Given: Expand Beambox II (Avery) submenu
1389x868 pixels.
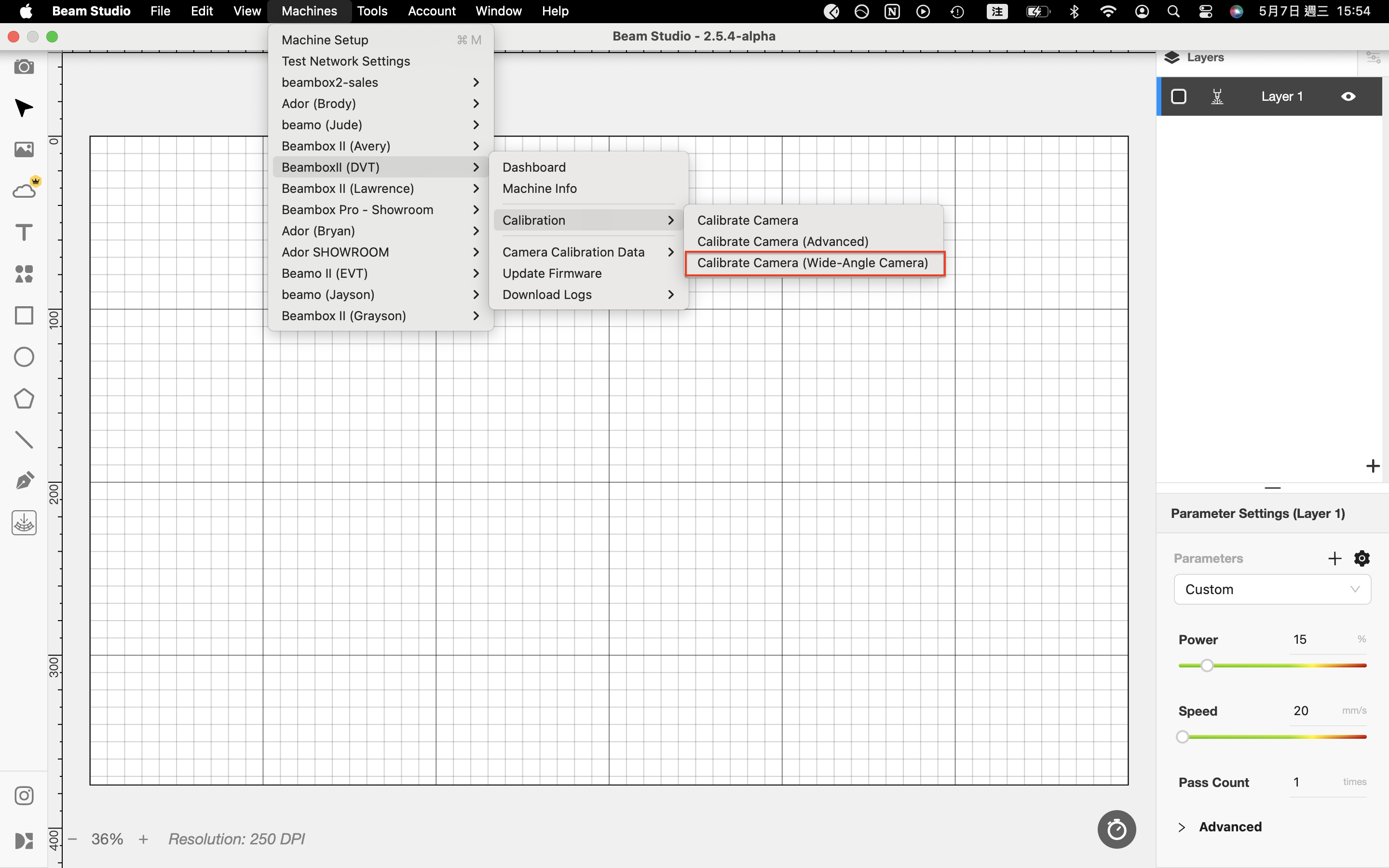Looking at the screenshot, I should [381, 146].
